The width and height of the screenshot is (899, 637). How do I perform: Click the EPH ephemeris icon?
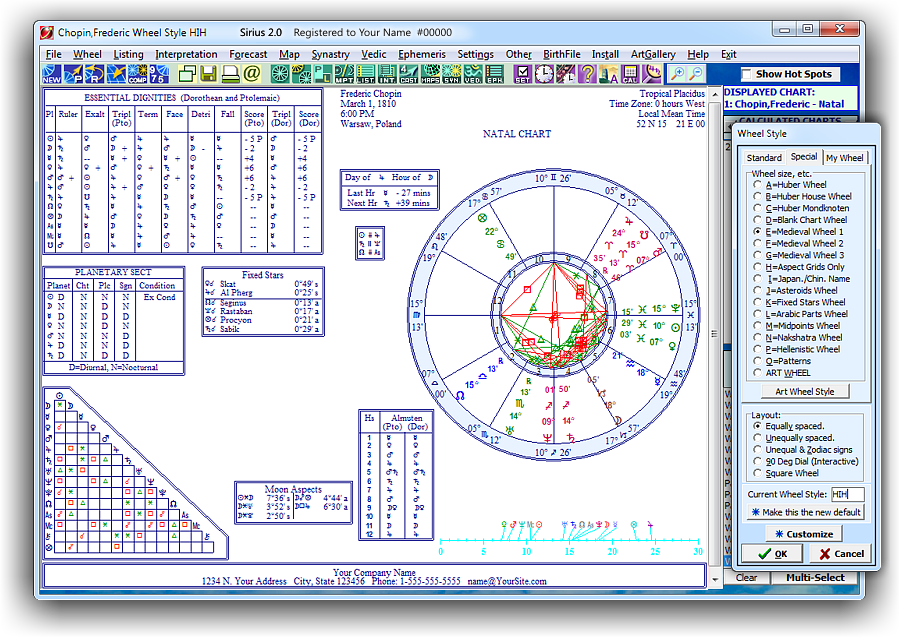point(494,74)
